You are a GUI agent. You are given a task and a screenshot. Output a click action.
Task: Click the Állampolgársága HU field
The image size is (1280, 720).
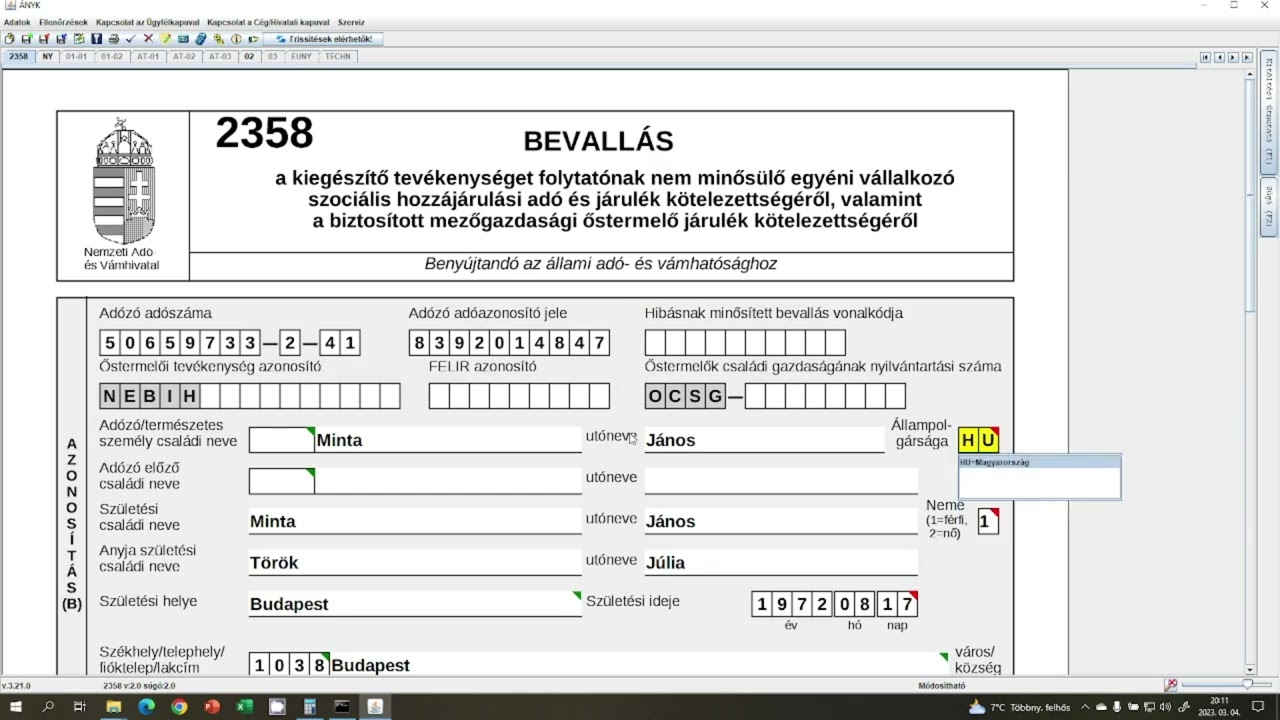pyautogui.click(x=978, y=440)
